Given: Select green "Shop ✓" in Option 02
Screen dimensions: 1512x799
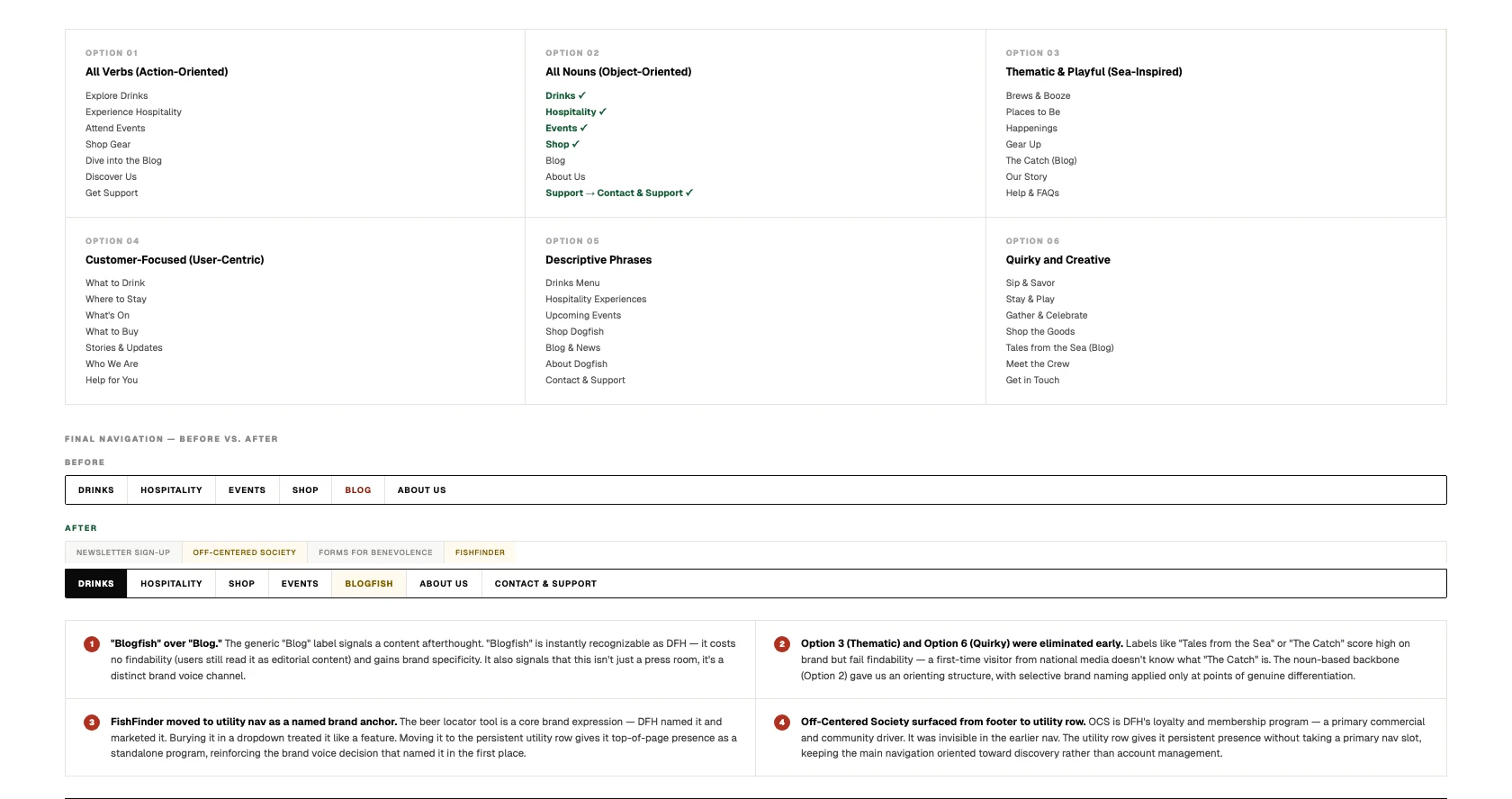Looking at the screenshot, I should (x=562, y=145).
